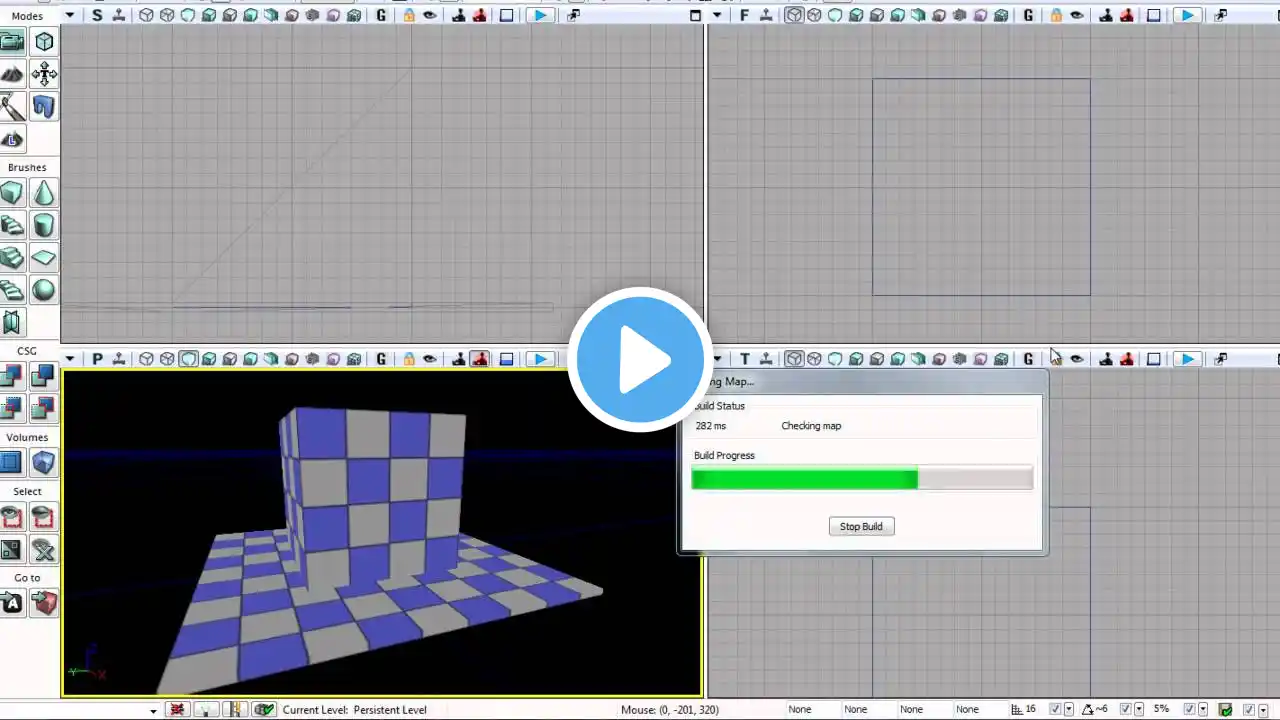Toggle lock selected actors in perspective viewport
This screenshot has width=1280, height=720.
click(409, 359)
